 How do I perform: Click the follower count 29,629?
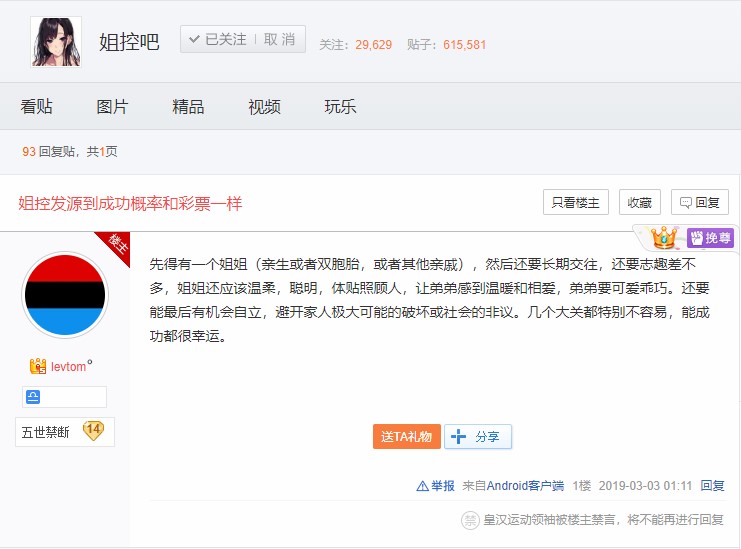(373, 45)
